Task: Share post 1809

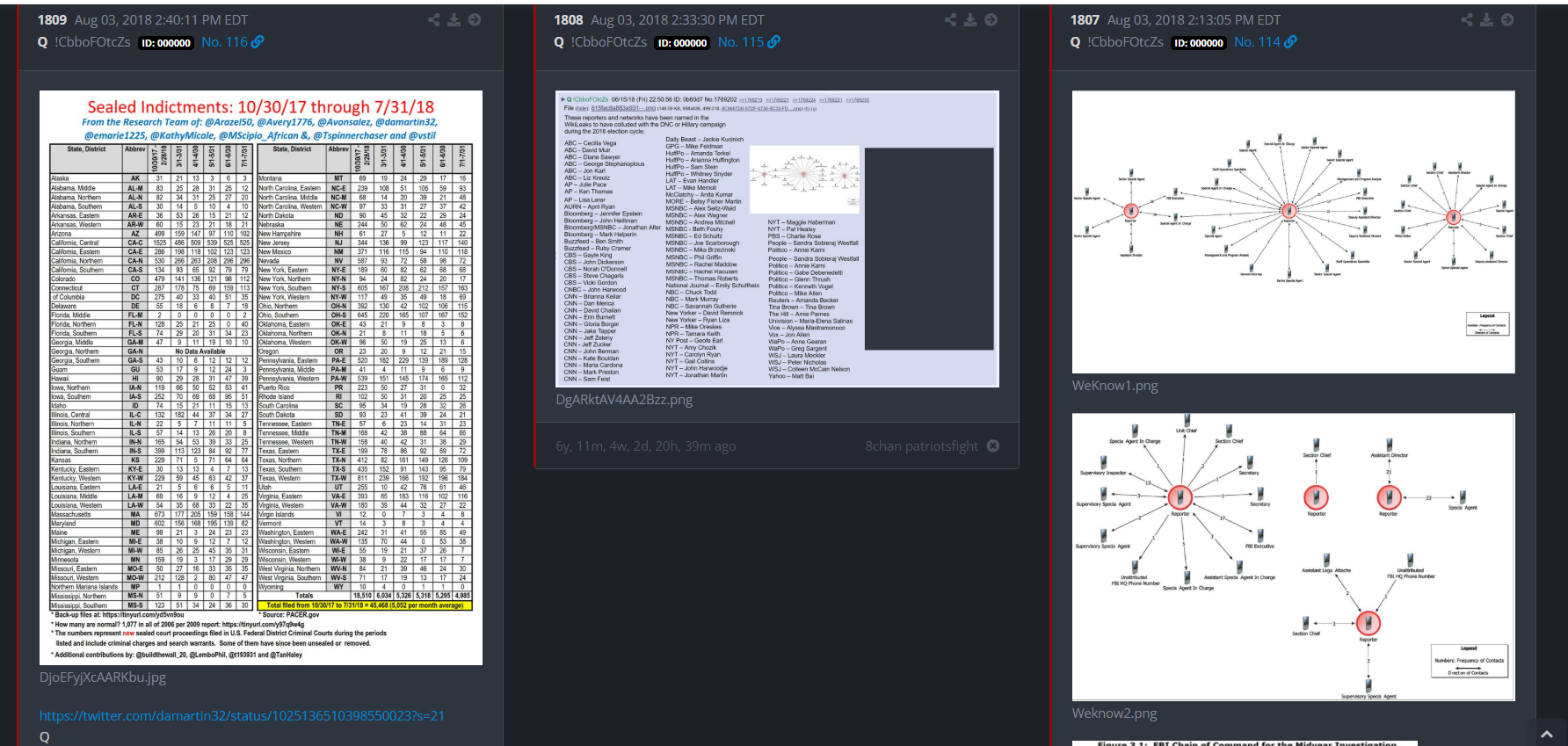Action: (x=434, y=19)
